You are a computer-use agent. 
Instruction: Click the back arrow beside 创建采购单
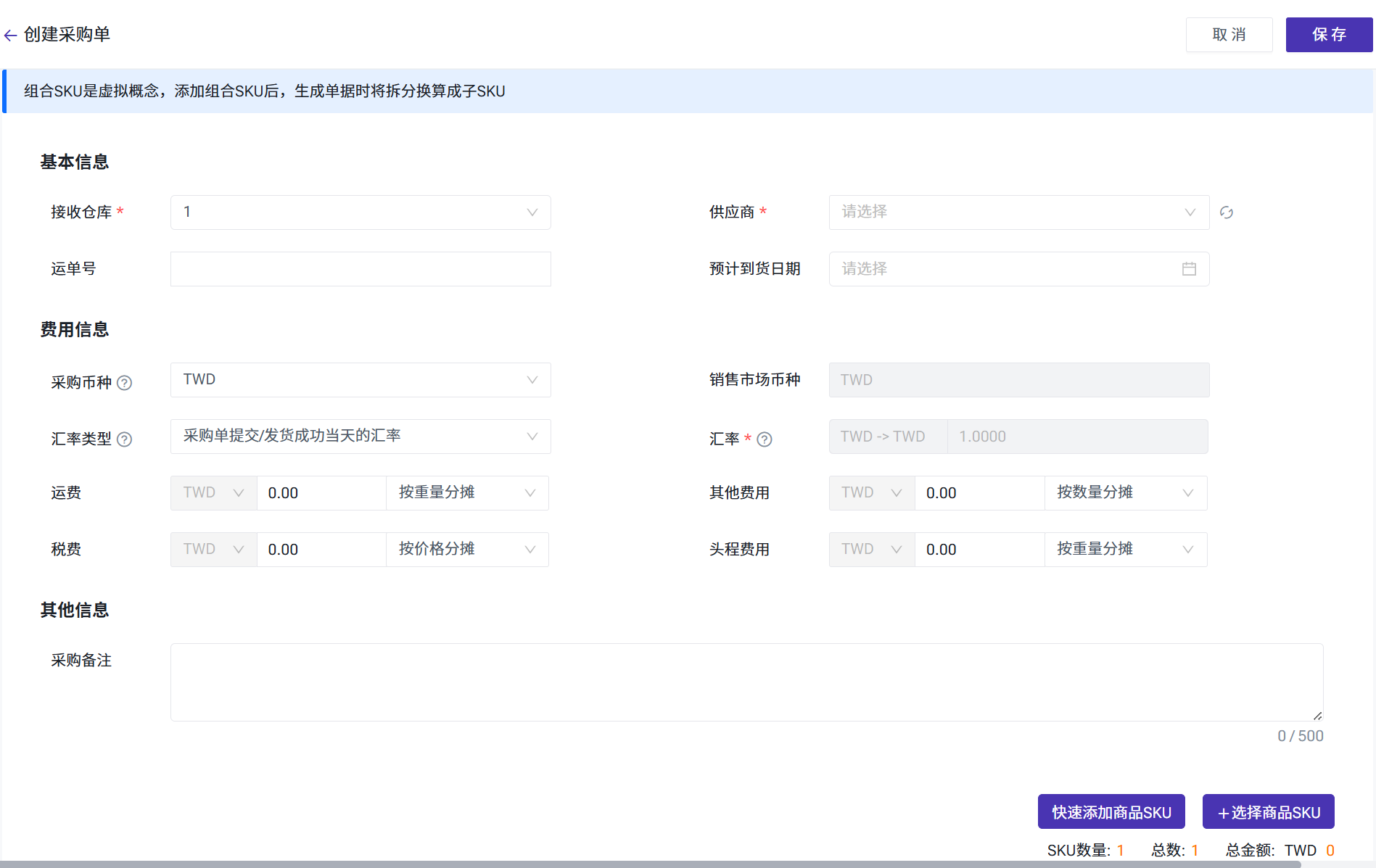[10, 35]
